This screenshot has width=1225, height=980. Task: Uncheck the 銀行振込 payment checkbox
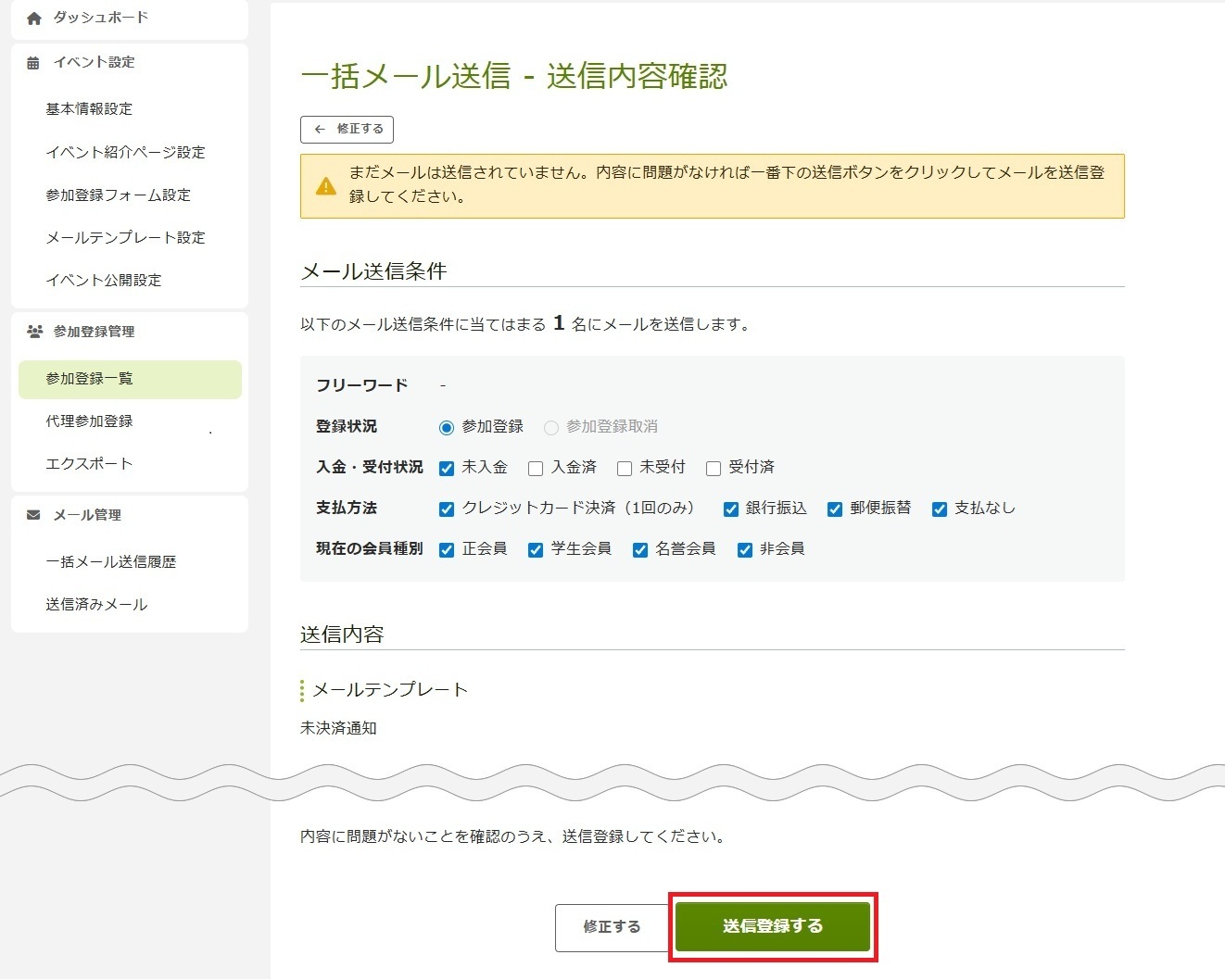(731, 509)
